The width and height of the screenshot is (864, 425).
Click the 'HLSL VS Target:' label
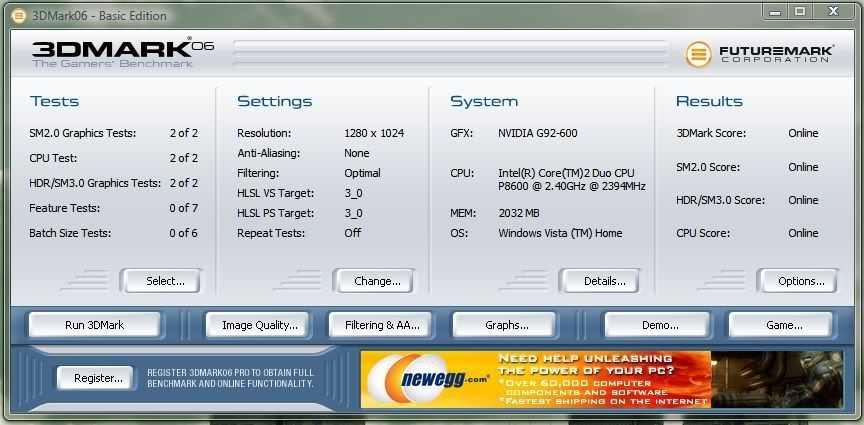(x=276, y=193)
